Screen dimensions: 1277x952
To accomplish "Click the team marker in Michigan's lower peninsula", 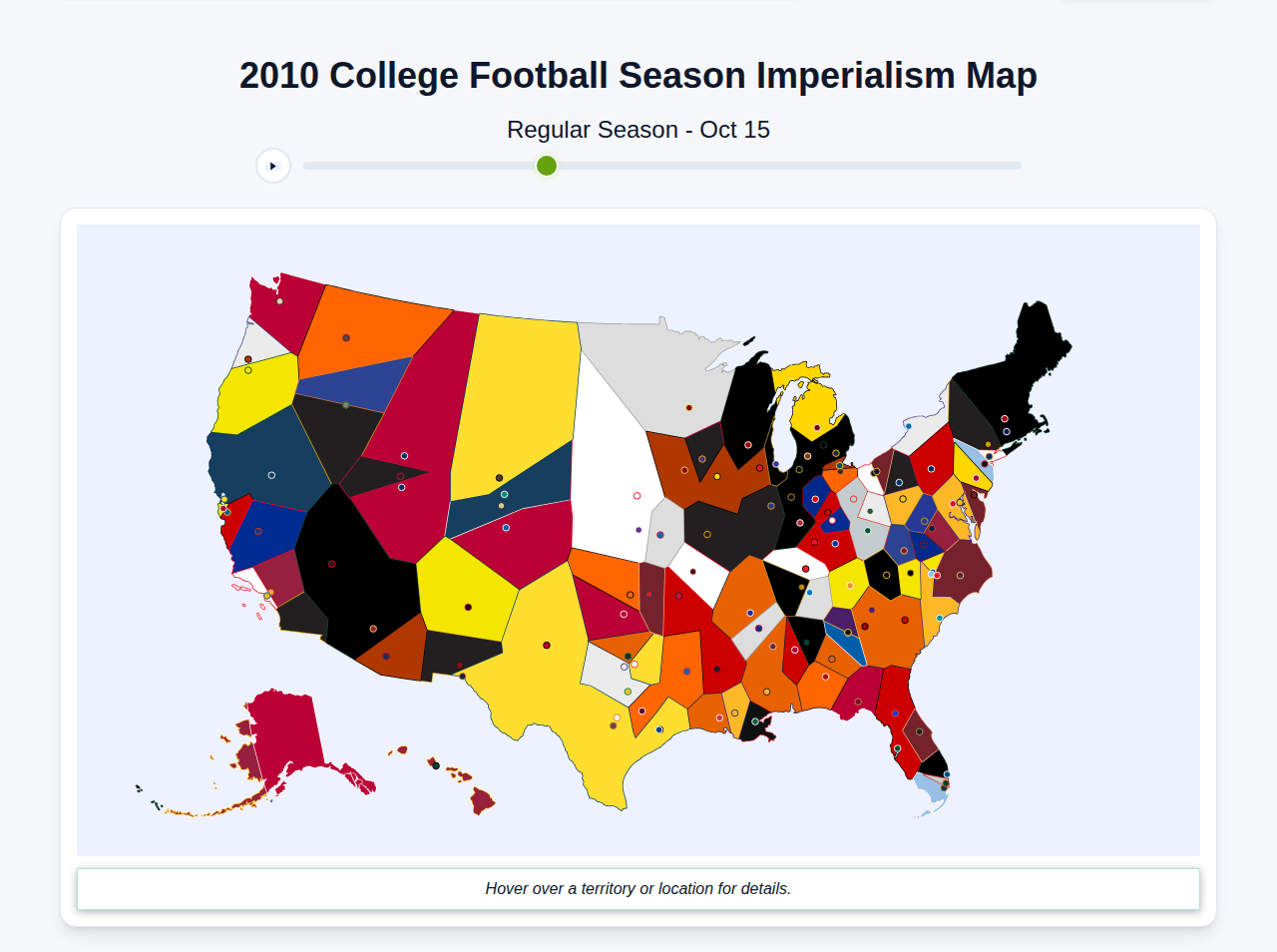I will pyautogui.click(x=817, y=427).
